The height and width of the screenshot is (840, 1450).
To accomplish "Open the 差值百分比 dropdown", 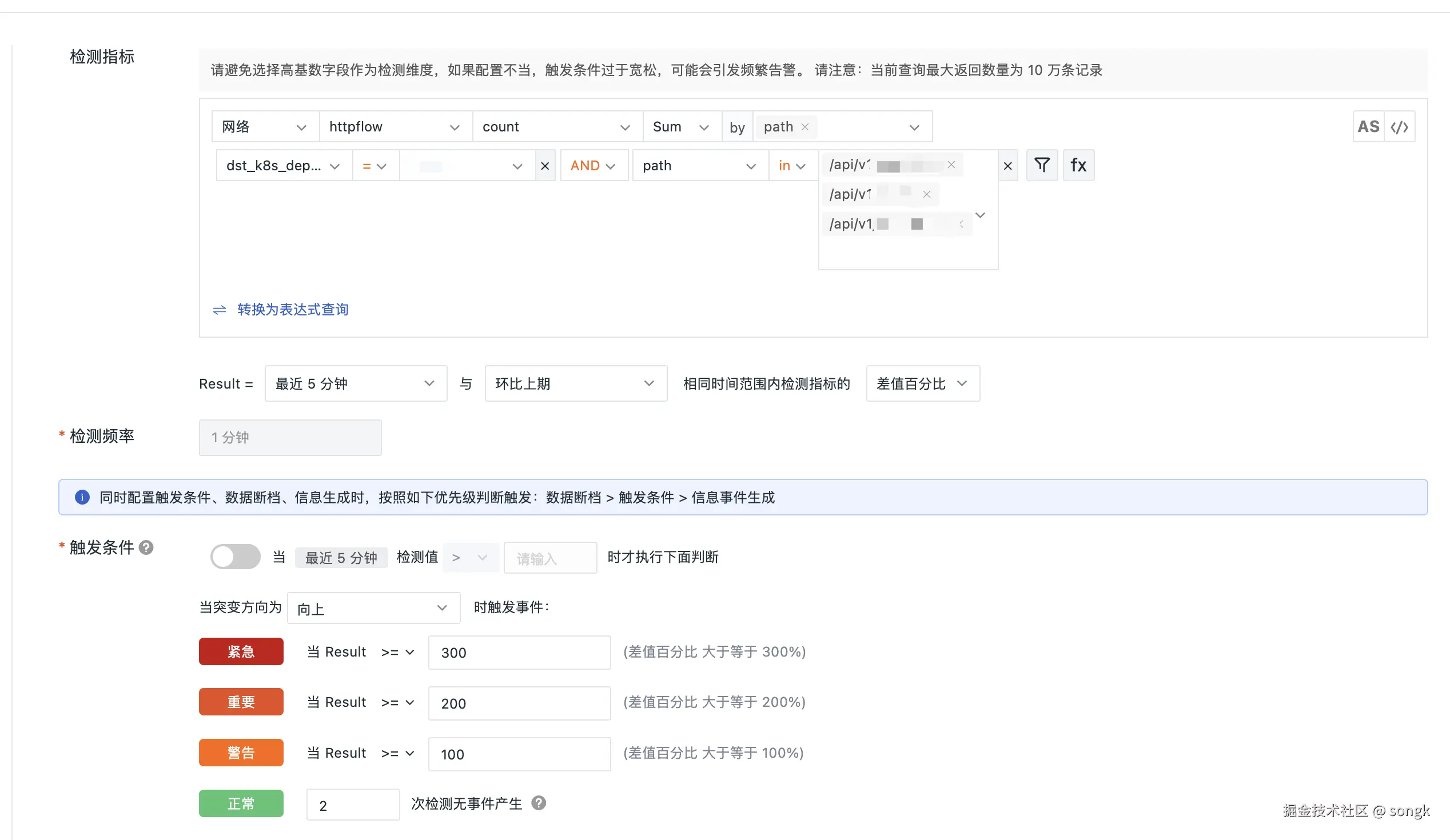I will tap(922, 383).
